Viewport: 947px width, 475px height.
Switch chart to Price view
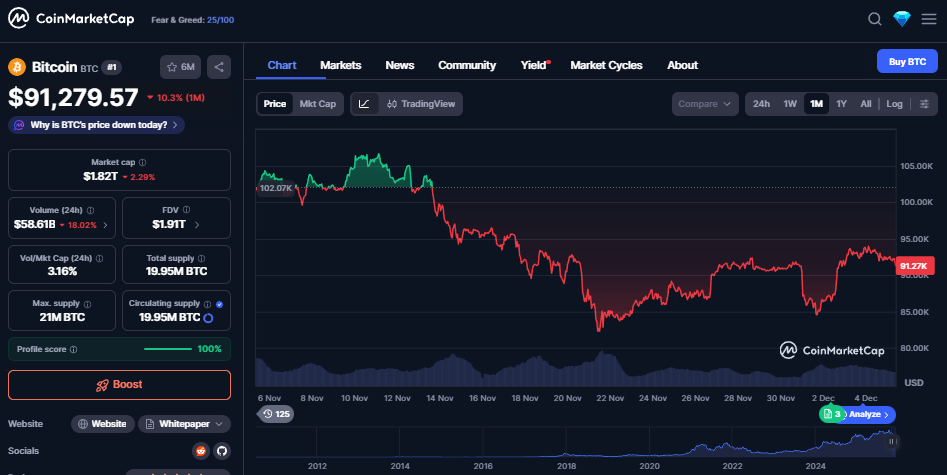(275, 104)
